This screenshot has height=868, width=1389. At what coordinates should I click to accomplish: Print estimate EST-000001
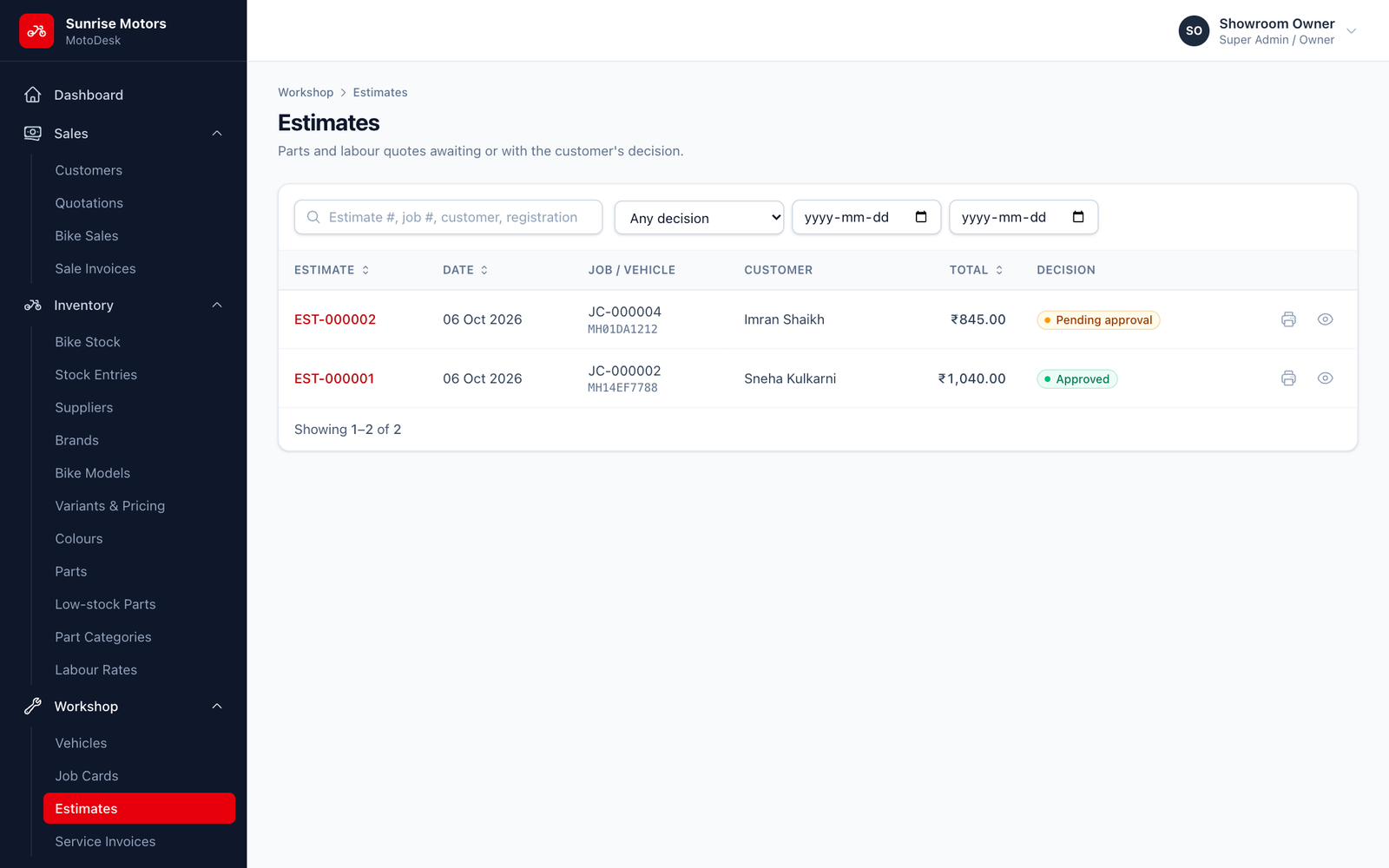1288,378
